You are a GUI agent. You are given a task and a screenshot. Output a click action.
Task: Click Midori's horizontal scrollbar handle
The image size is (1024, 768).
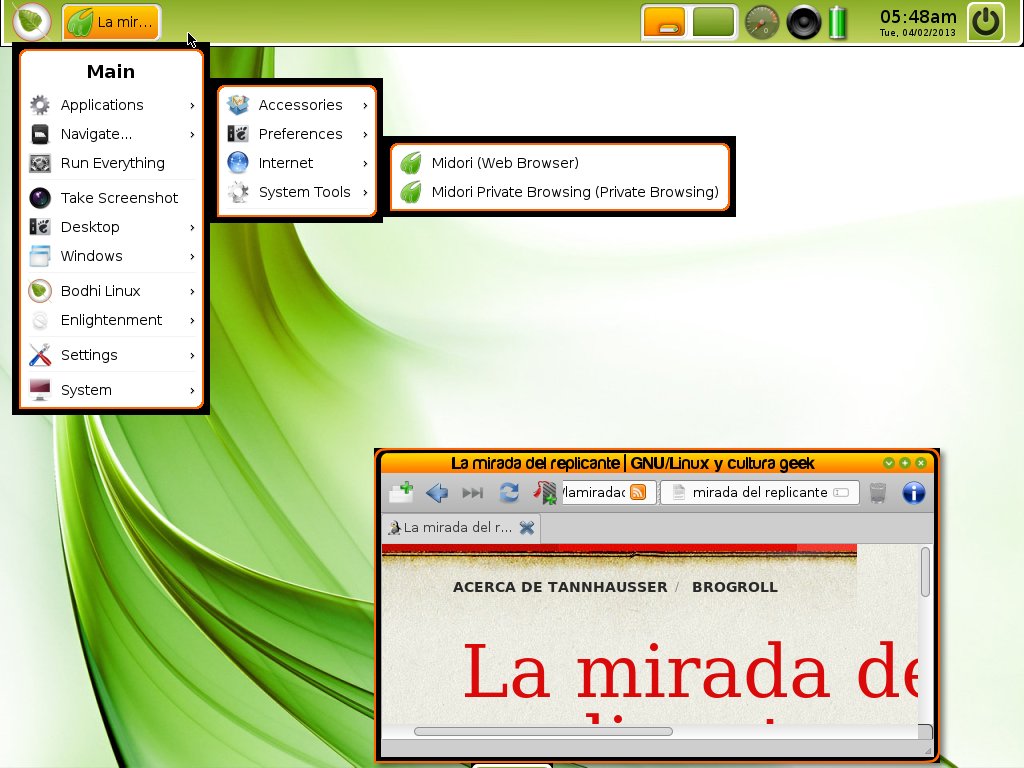pyautogui.click(x=543, y=731)
